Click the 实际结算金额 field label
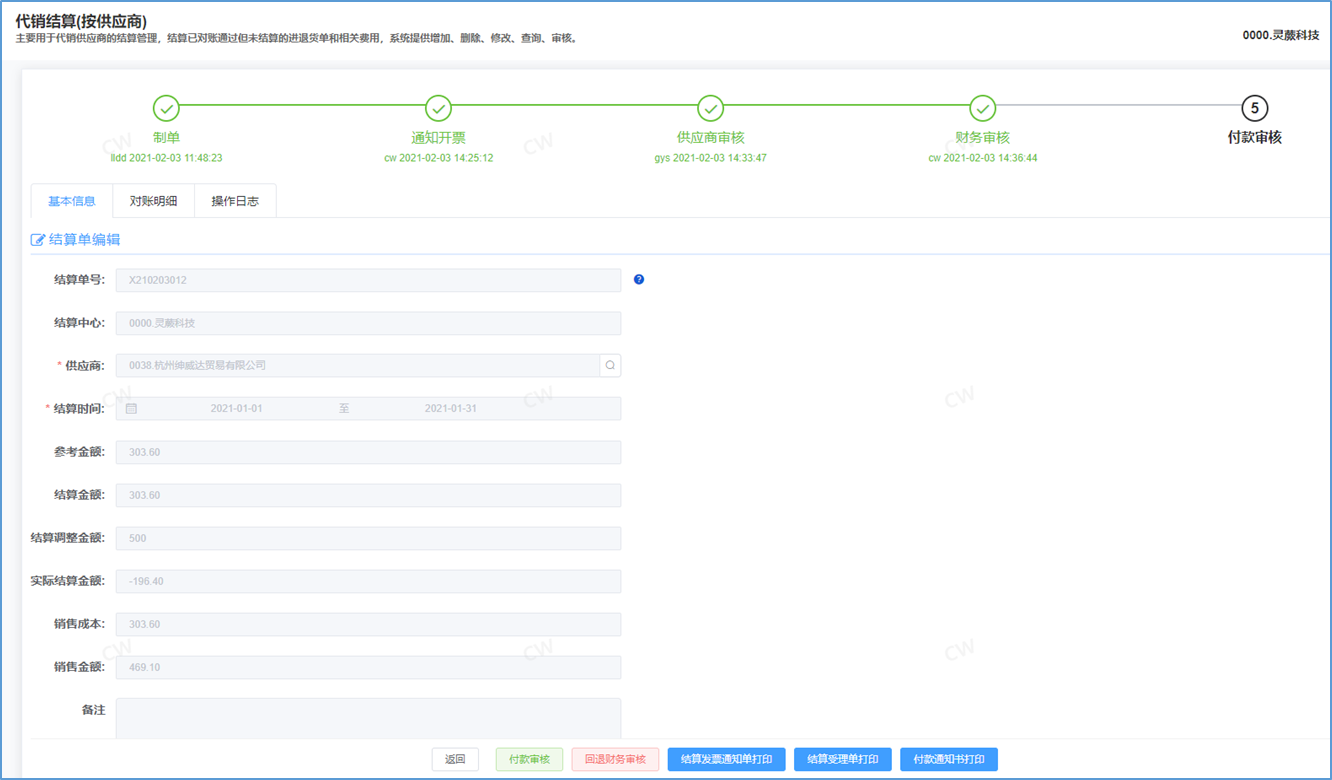1332x780 pixels. pos(67,581)
